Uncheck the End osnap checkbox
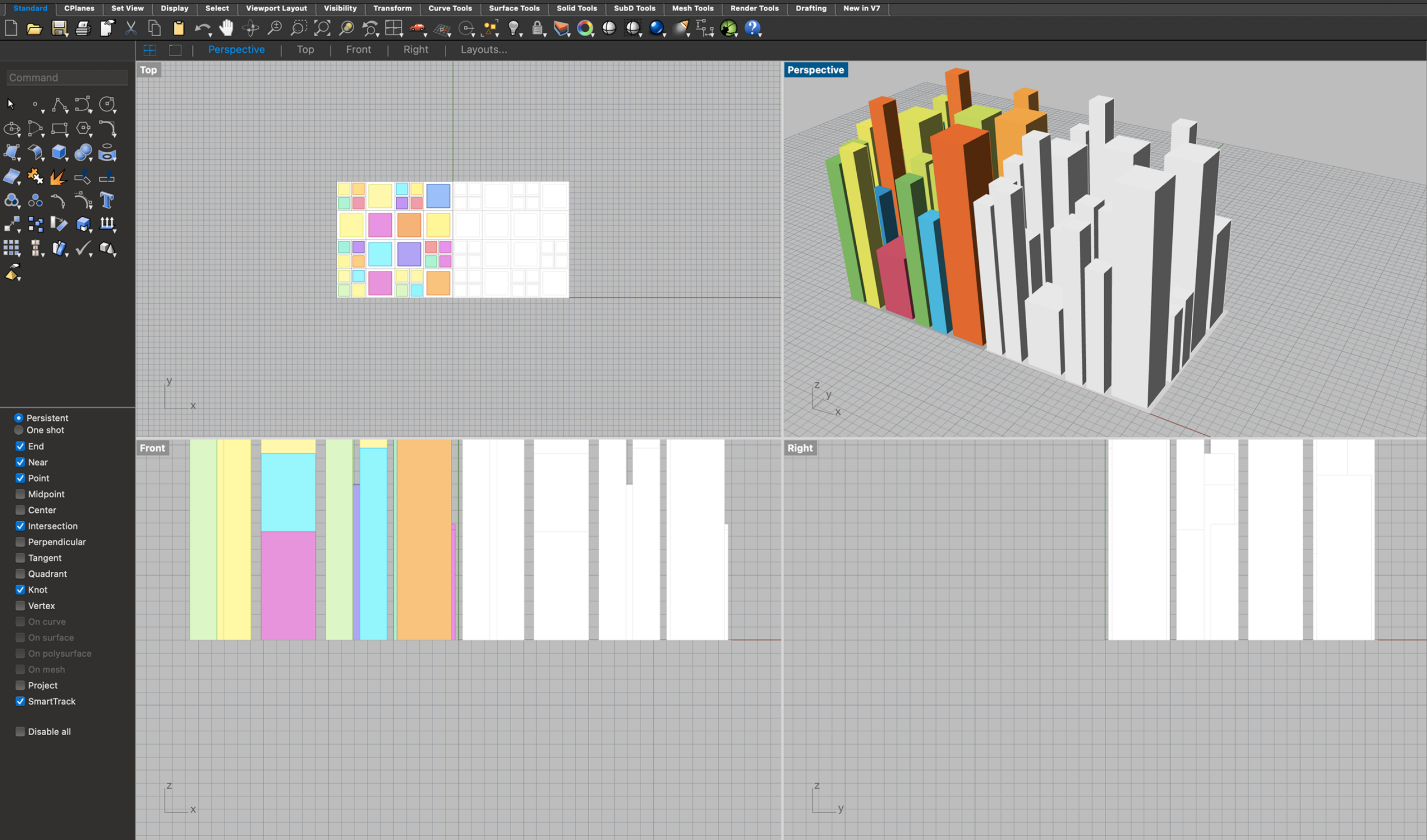Viewport: 1427px width, 840px height. (x=21, y=446)
